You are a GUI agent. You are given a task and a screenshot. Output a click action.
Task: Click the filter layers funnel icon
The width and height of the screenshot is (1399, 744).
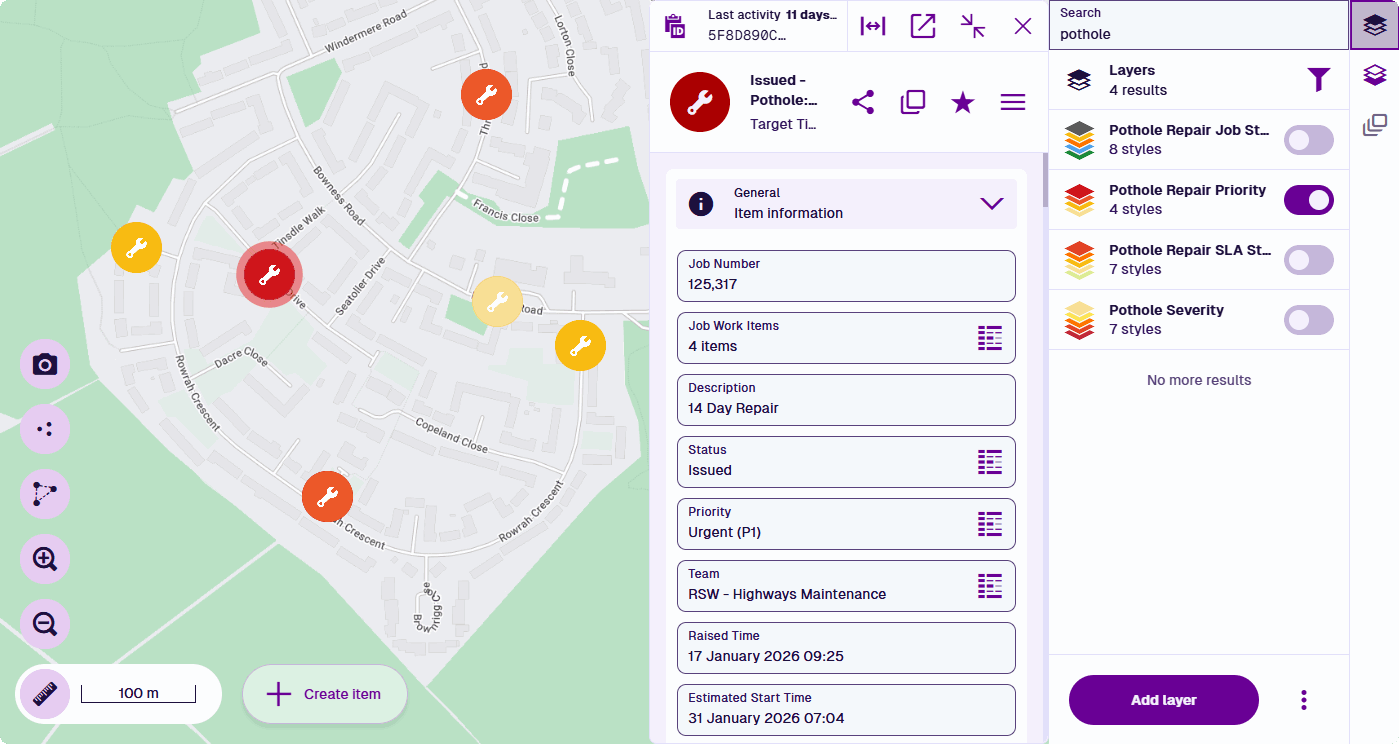(x=1319, y=80)
